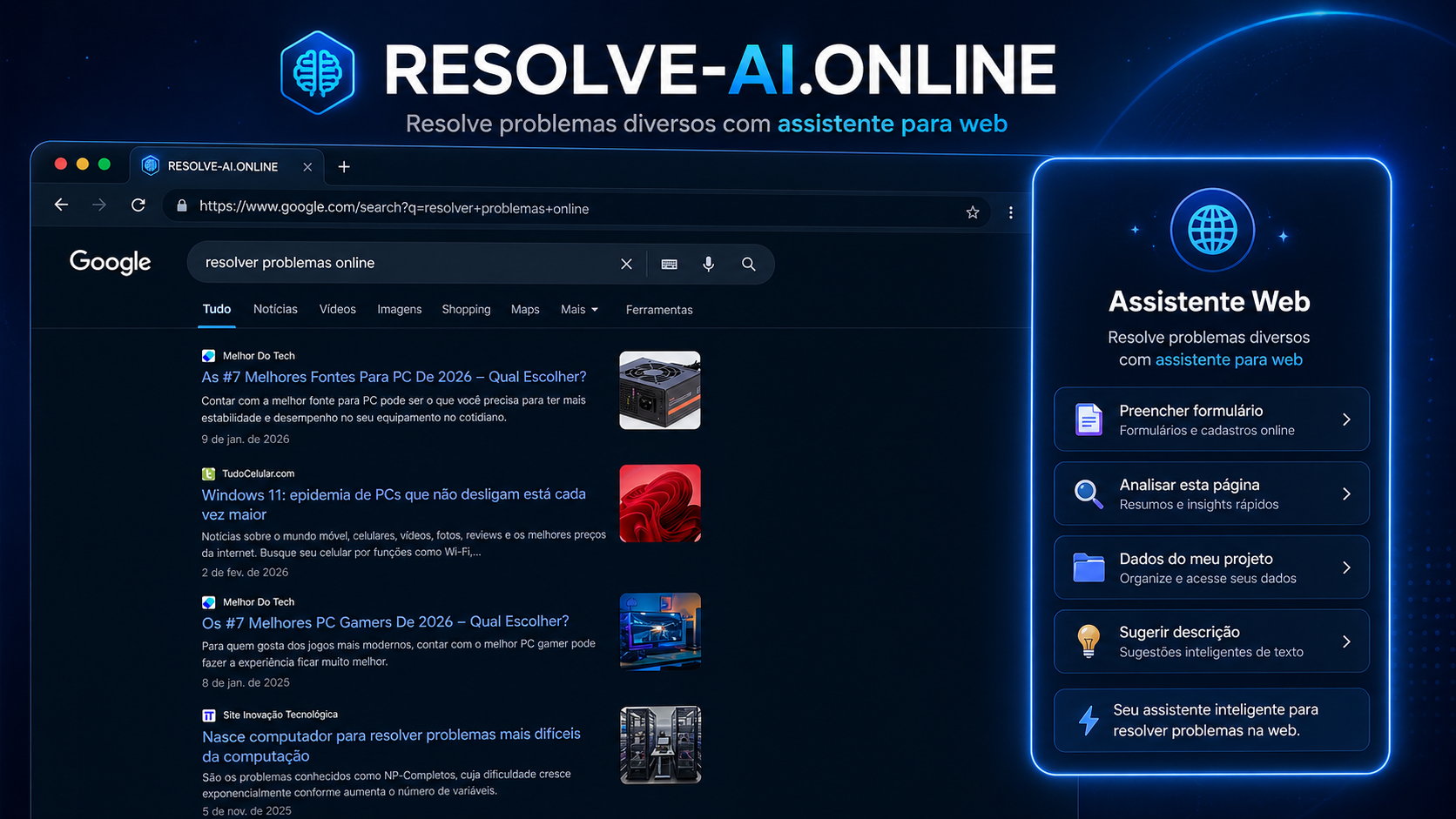Click the date 5 de nov. de 2025

(246, 811)
